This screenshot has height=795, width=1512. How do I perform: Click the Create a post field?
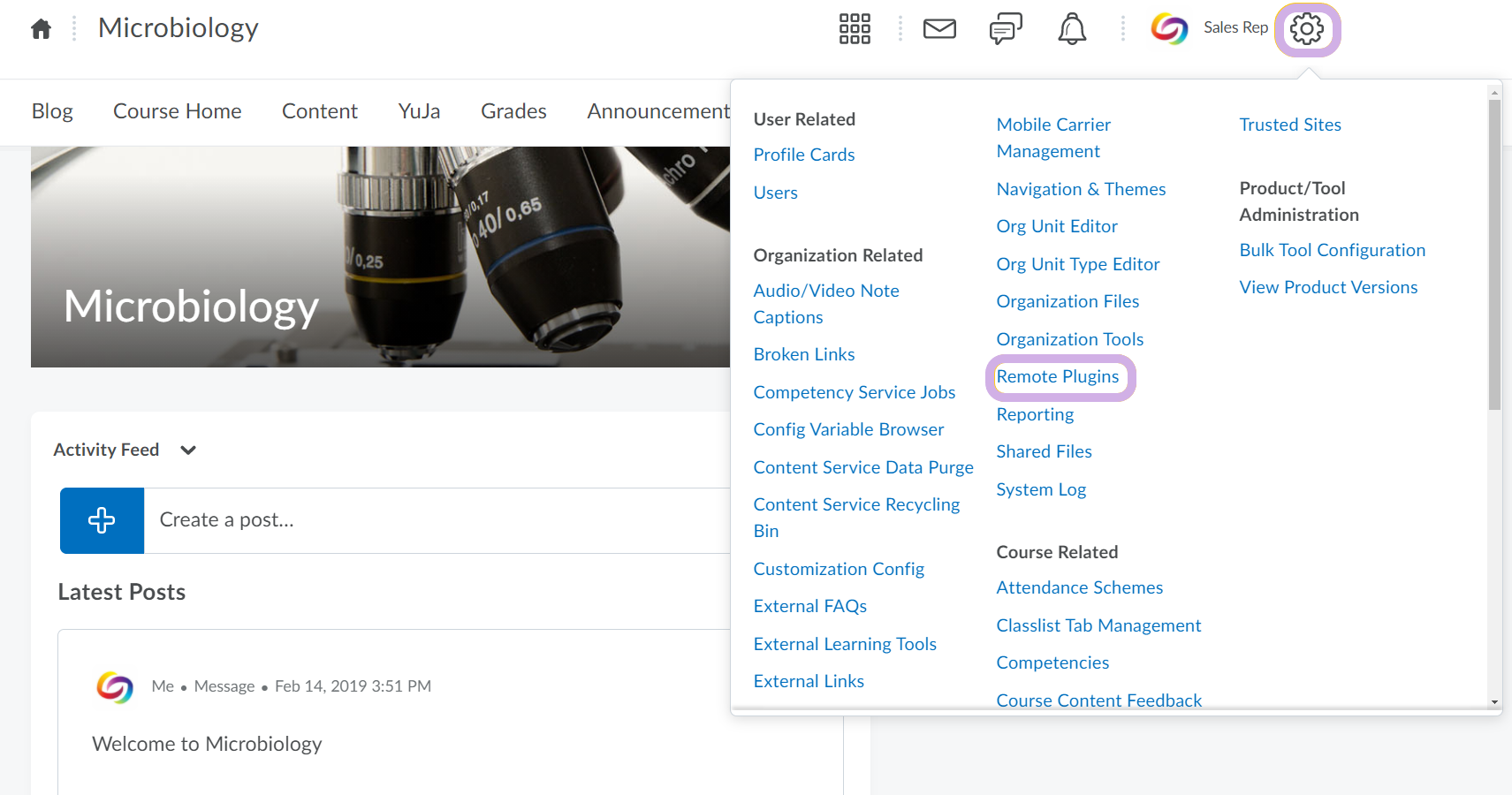[437, 520]
